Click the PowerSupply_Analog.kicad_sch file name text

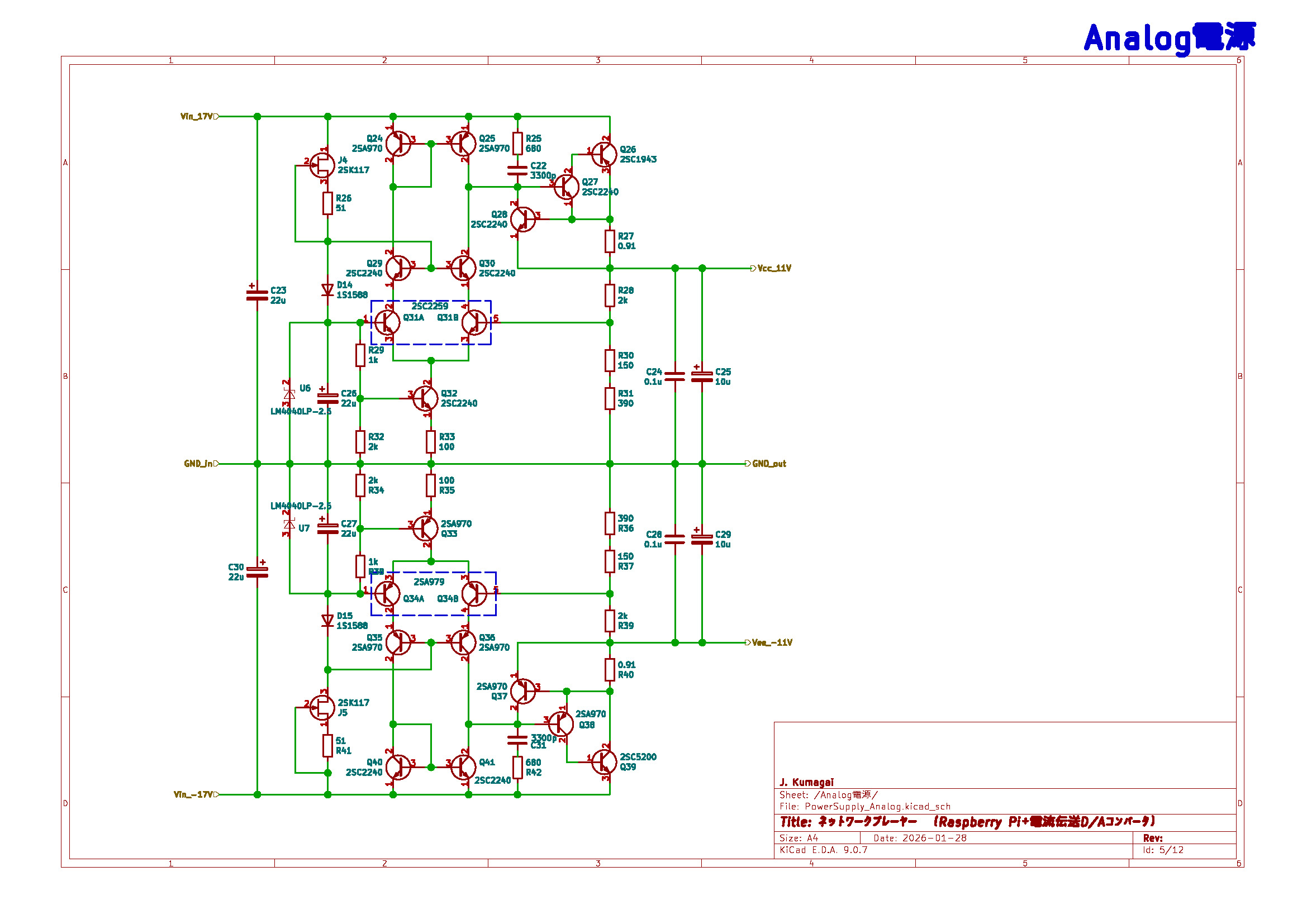tap(877, 807)
